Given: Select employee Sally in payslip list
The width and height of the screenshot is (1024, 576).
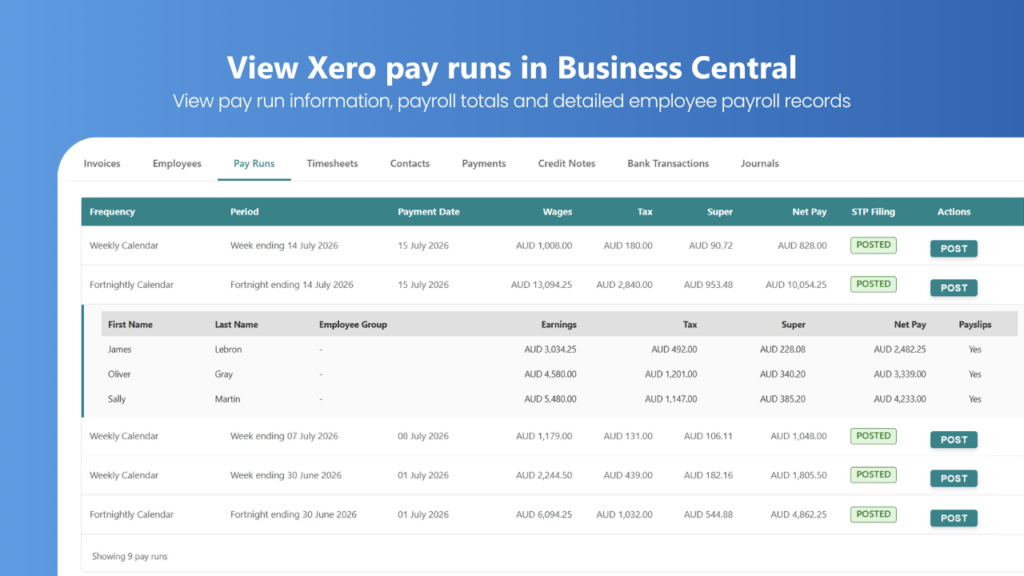Looking at the screenshot, I should (116, 399).
